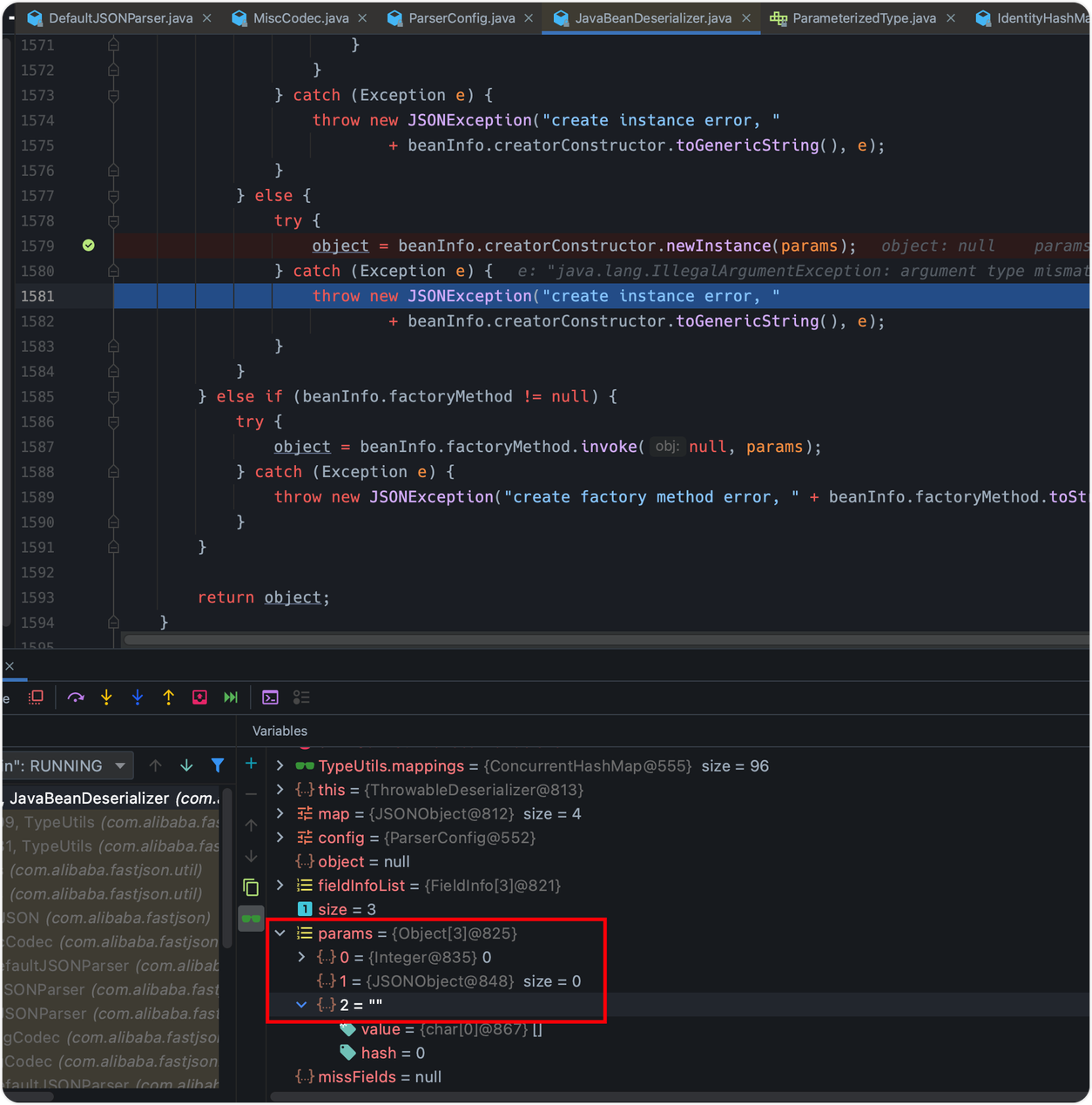Click the Drop Frame debugger icon
1092x1105 pixels.
[200, 697]
